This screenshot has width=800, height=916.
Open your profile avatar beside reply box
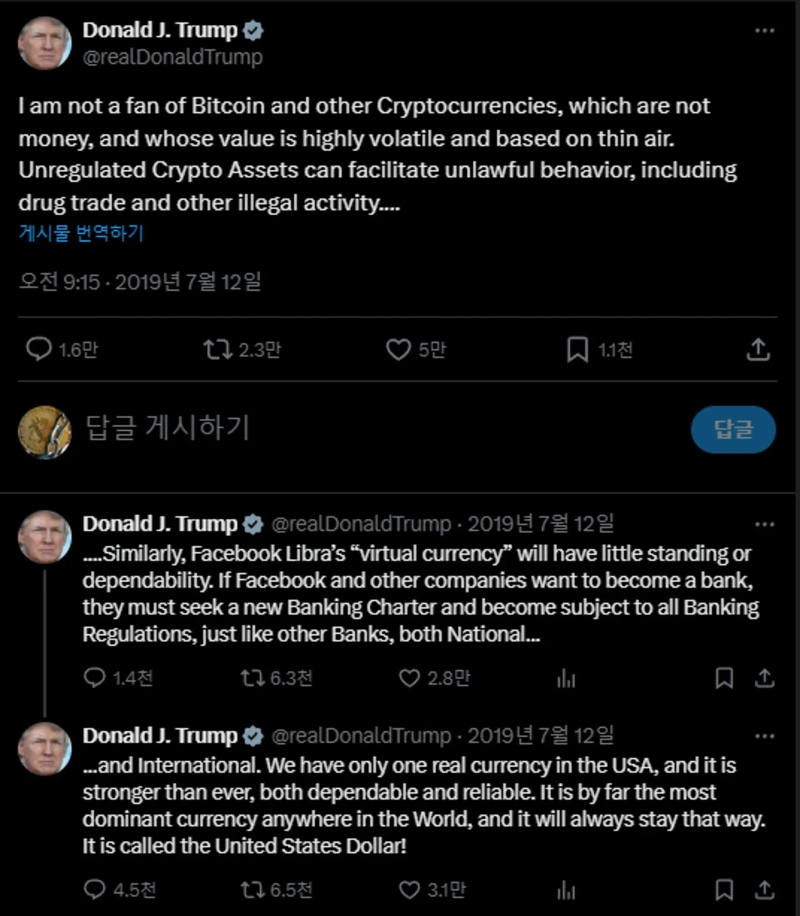[x=45, y=430]
